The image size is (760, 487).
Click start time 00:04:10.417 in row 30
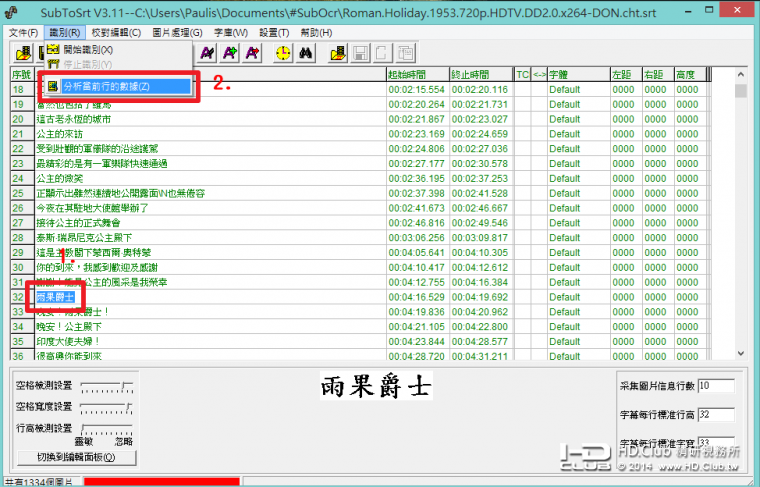click(417, 267)
